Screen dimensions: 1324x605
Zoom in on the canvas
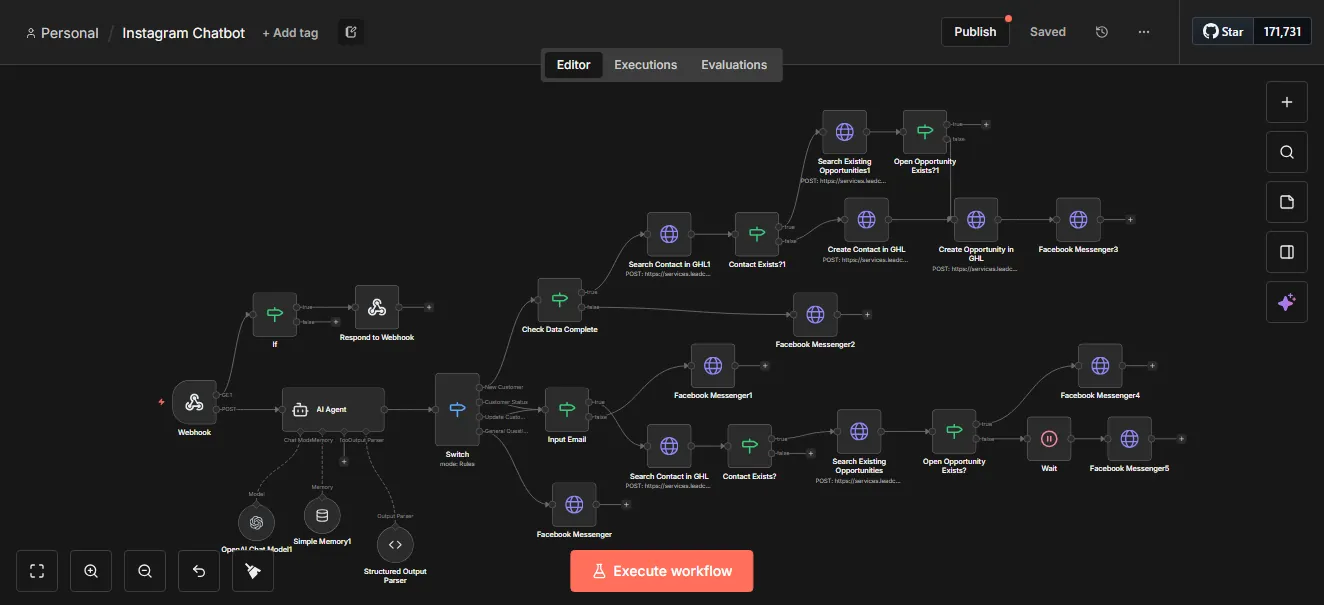[91, 571]
